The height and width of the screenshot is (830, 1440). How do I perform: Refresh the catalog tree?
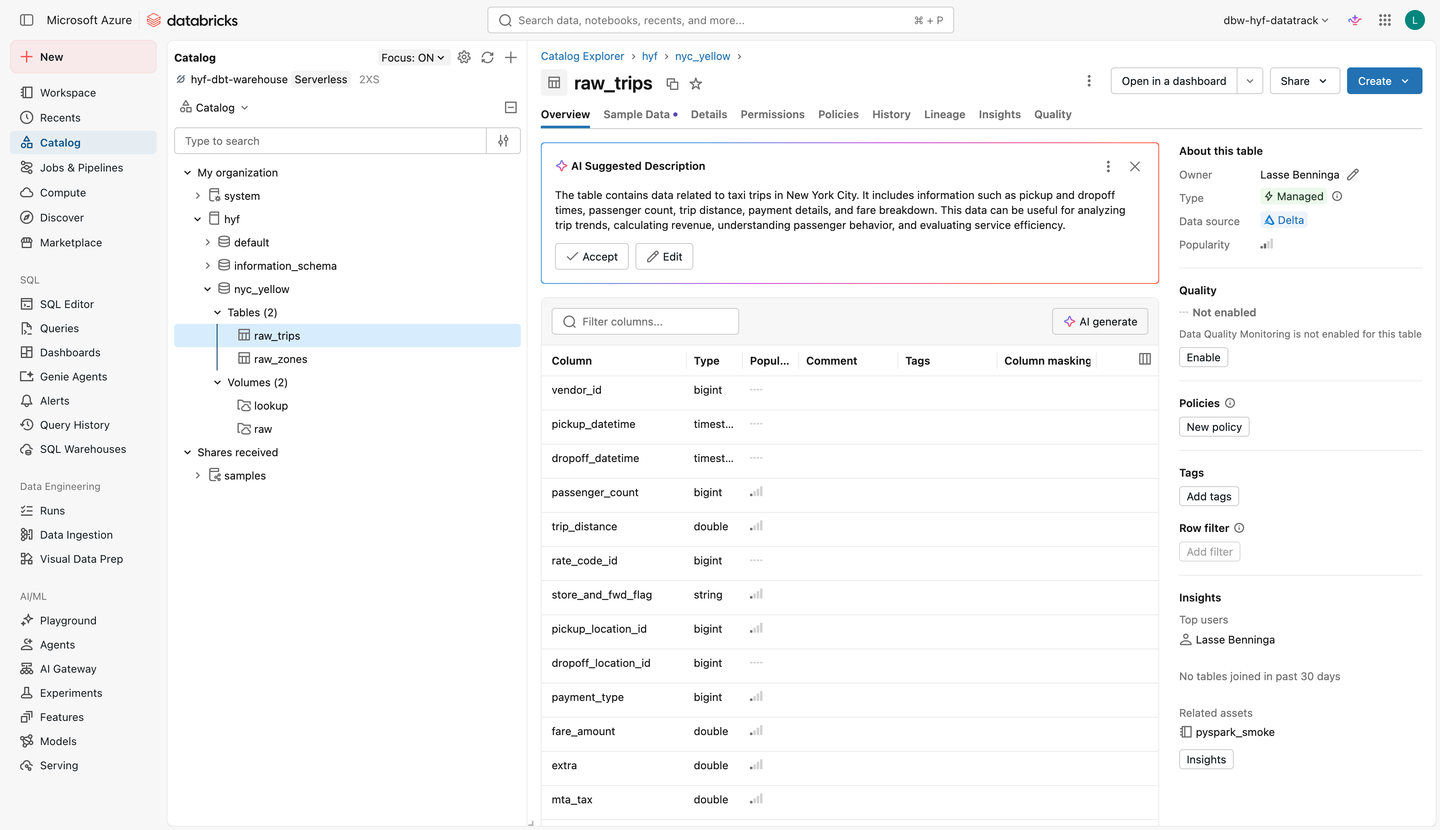[487, 58]
